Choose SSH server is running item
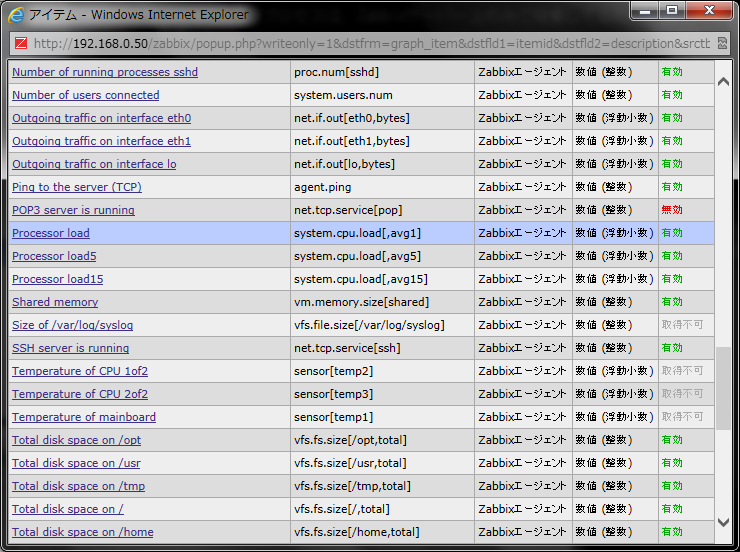 (x=70, y=348)
